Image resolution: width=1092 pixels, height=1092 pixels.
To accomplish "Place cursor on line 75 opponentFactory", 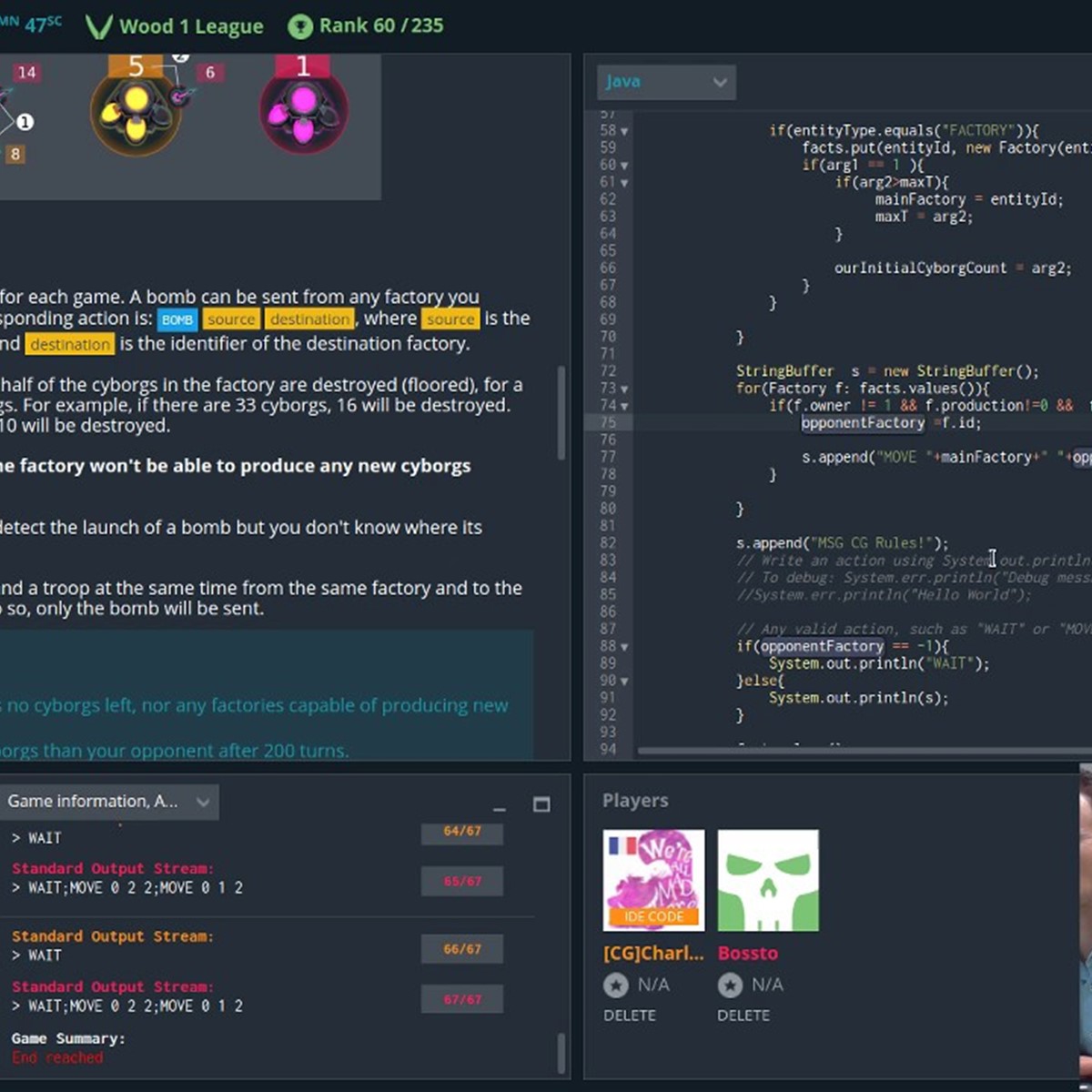I will tap(863, 423).
